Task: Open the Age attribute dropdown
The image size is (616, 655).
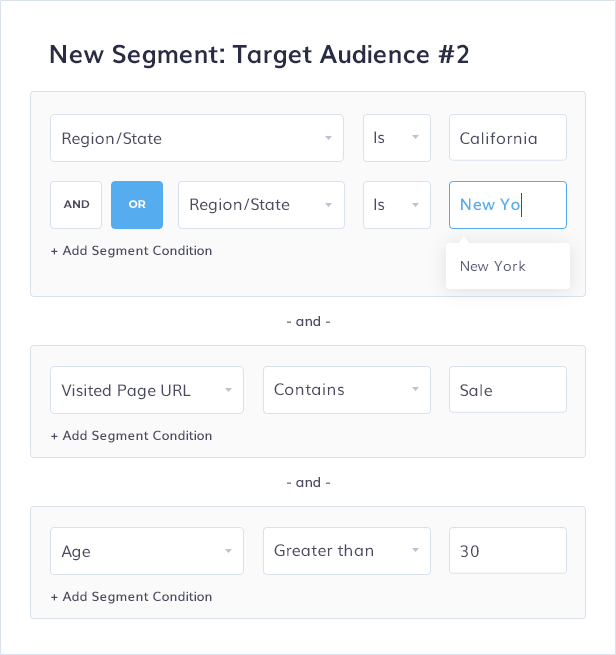Action: tap(146, 551)
